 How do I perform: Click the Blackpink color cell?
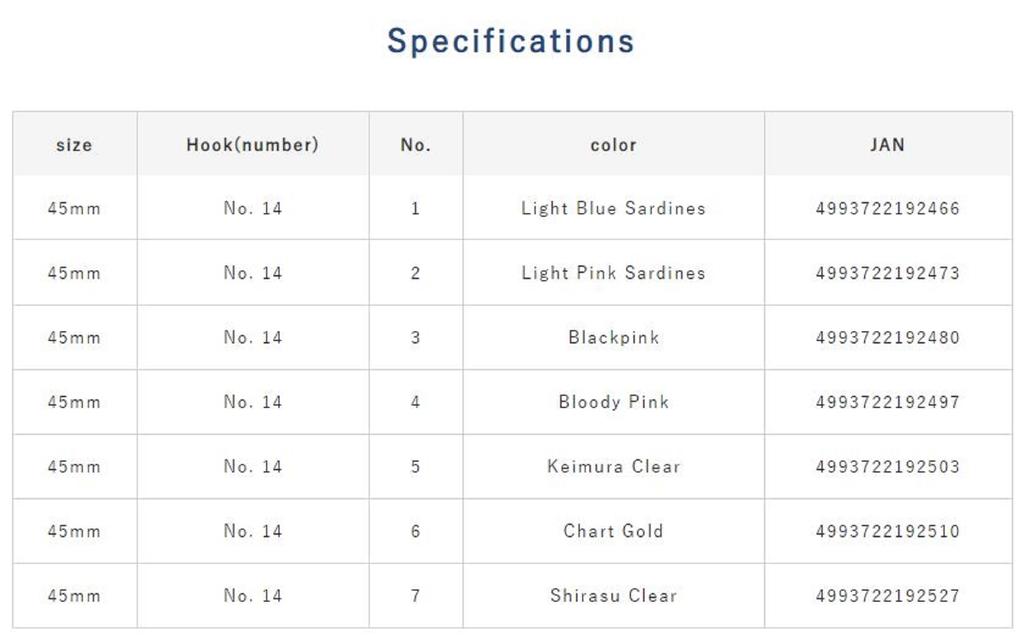coord(613,338)
